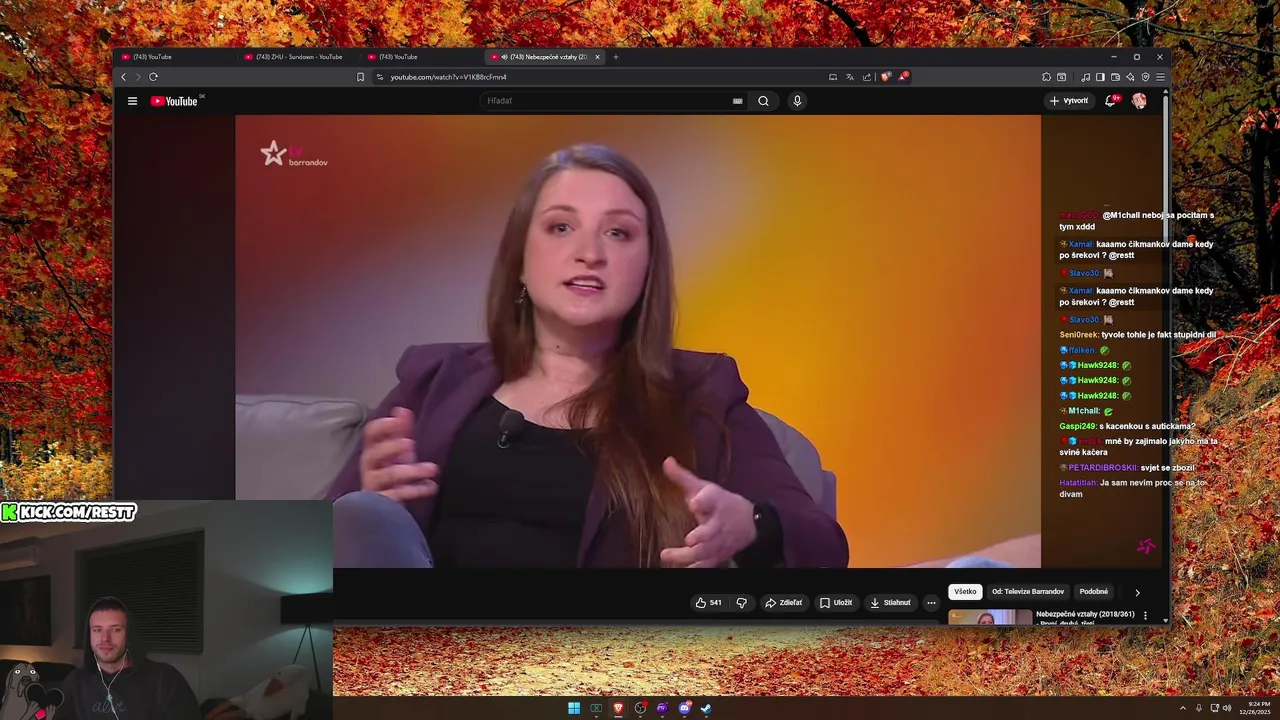Open Brave browser from taskbar
Viewport: 1280px width, 720px height.
pos(618,708)
